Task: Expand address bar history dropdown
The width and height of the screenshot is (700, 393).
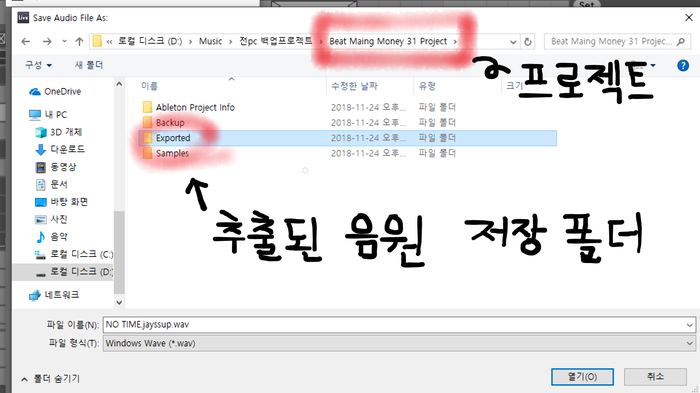Action: [513, 42]
